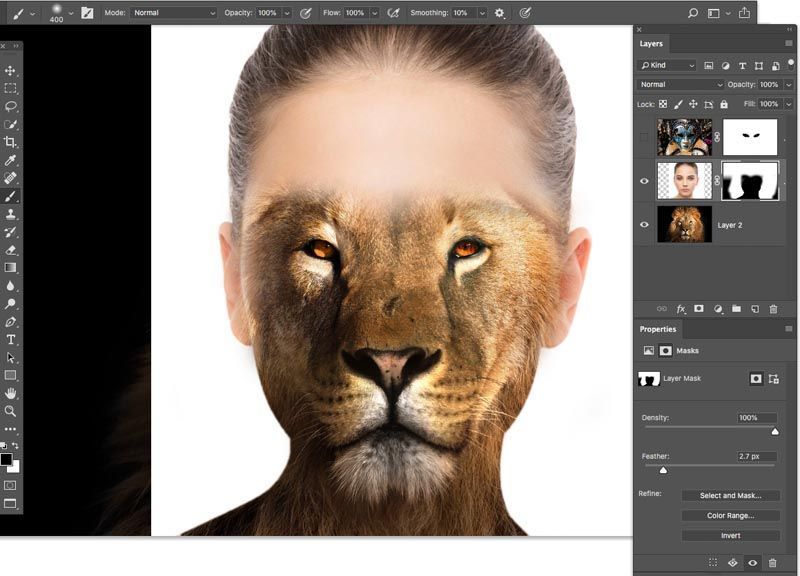Viewport: 800px width, 576px height.
Task: Select the Lasso tool
Action: click(11, 106)
